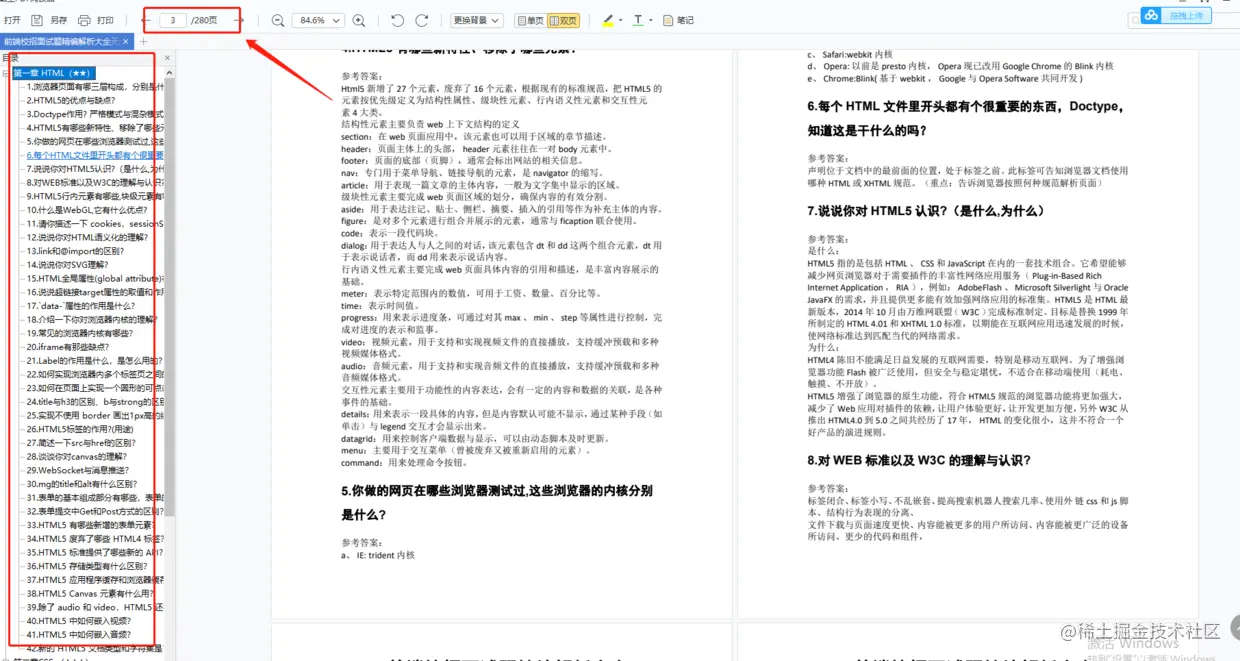1240x661 pixels.
Task: Open outline item 13.link和@import的区别
Action: [x=74, y=251]
